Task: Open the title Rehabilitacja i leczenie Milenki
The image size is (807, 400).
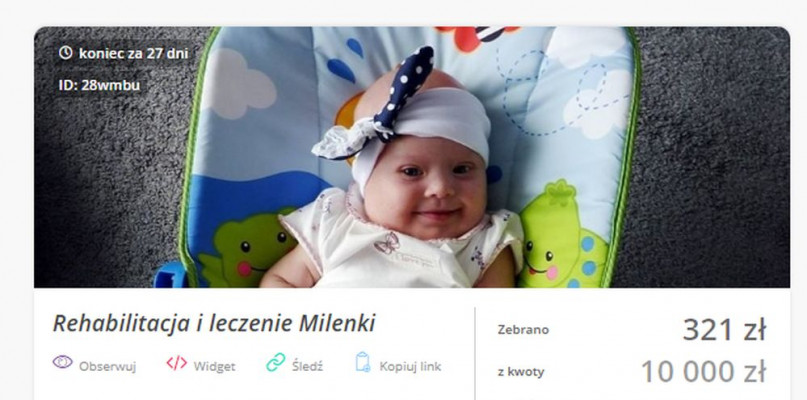Action: [214, 323]
